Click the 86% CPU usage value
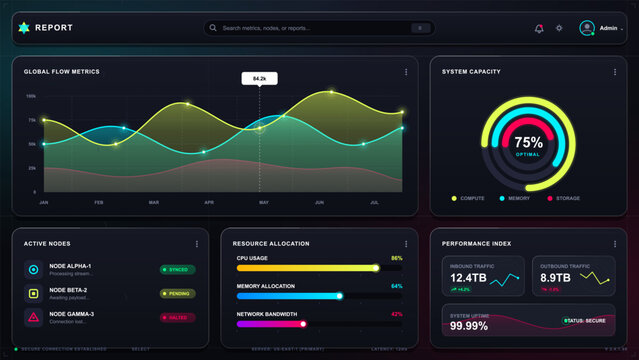 tap(397, 258)
